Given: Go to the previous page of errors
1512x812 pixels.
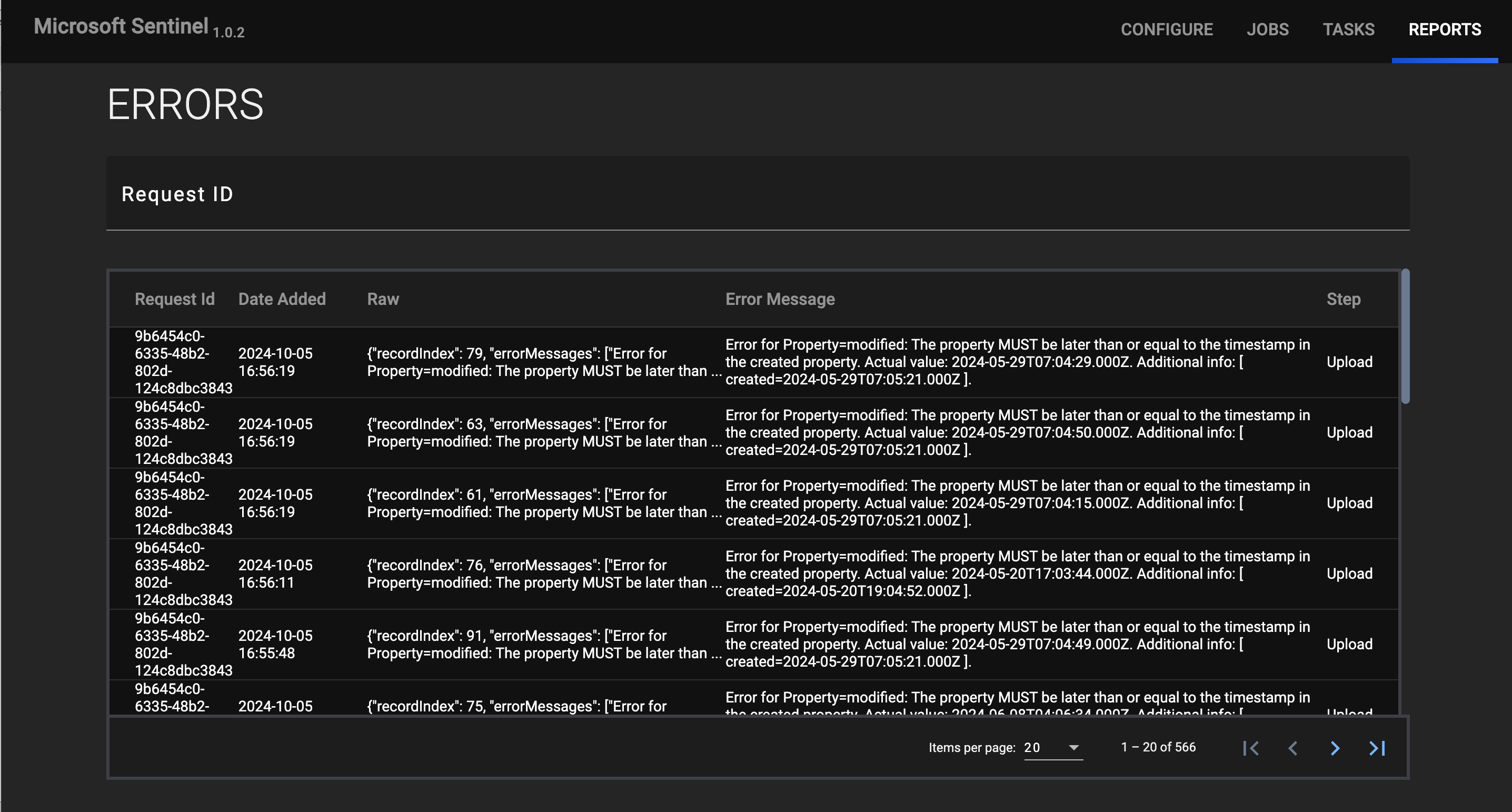Looking at the screenshot, I should 1292,748.
